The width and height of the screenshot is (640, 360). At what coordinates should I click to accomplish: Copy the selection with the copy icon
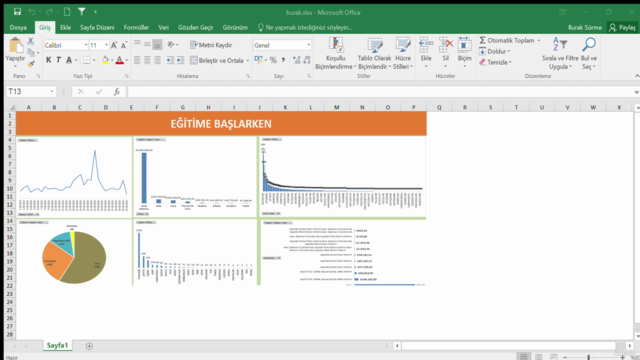pos(31,52)
